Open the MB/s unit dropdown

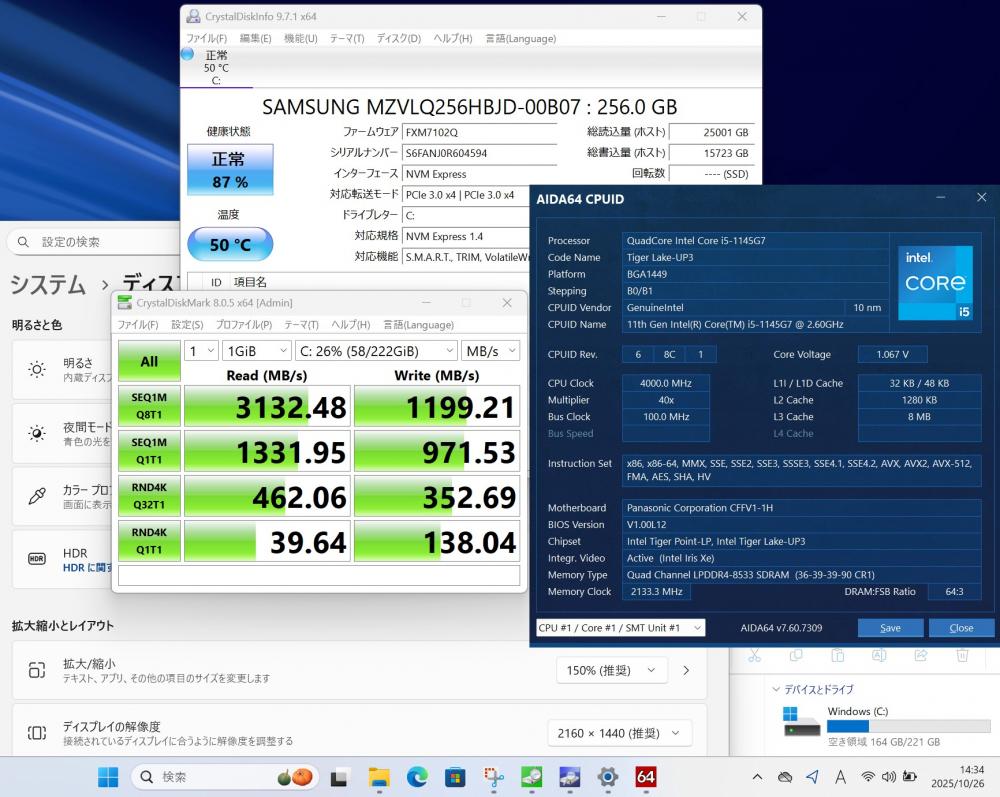(x=490, y=351)
